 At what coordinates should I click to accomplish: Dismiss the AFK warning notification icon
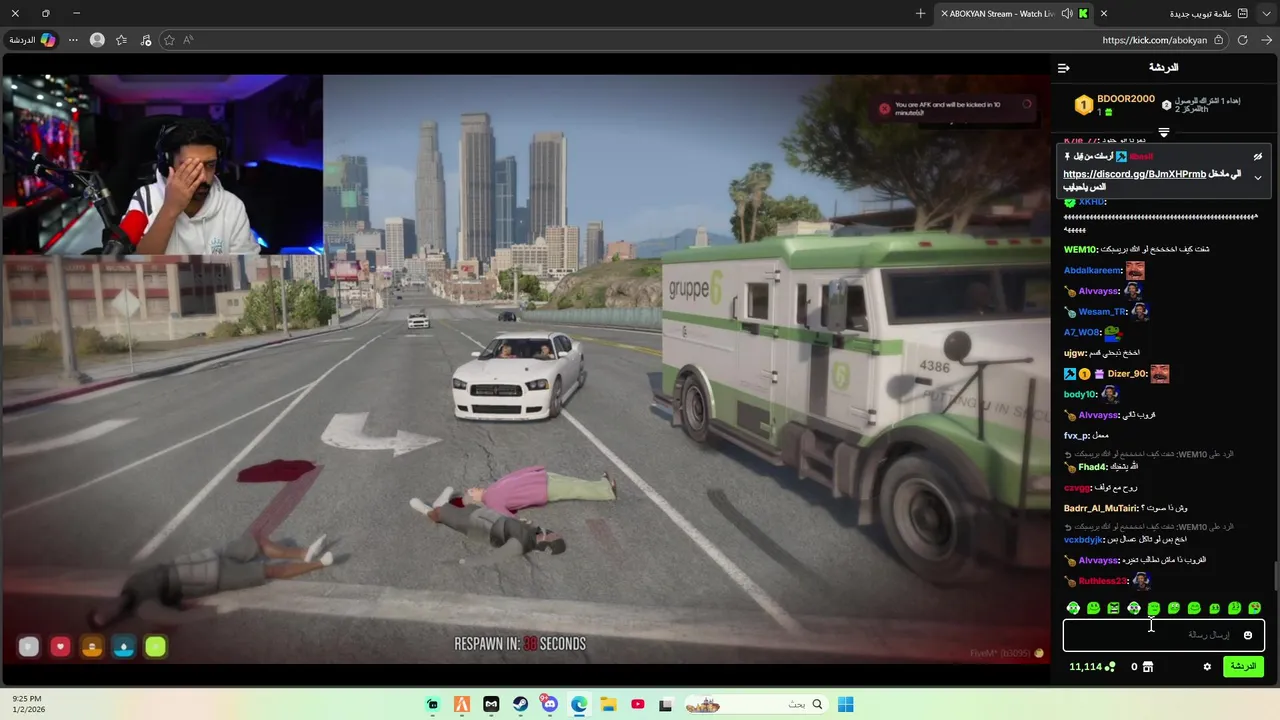(x=884, y=109)
